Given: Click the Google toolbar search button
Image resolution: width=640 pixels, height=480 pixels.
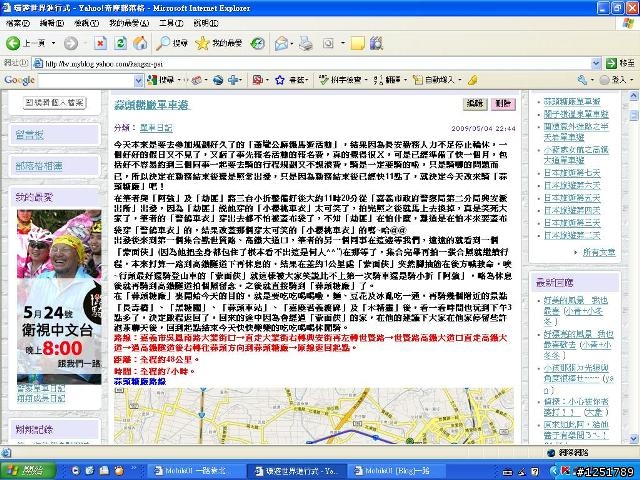Looking at the screenshot, I should [161, 80].
